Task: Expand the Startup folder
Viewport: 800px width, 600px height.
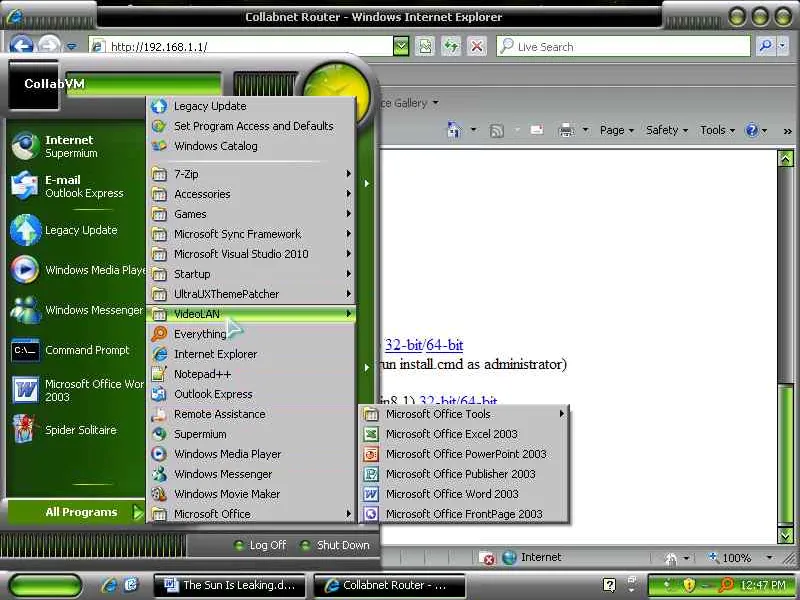Action: (x=251, y=274)
